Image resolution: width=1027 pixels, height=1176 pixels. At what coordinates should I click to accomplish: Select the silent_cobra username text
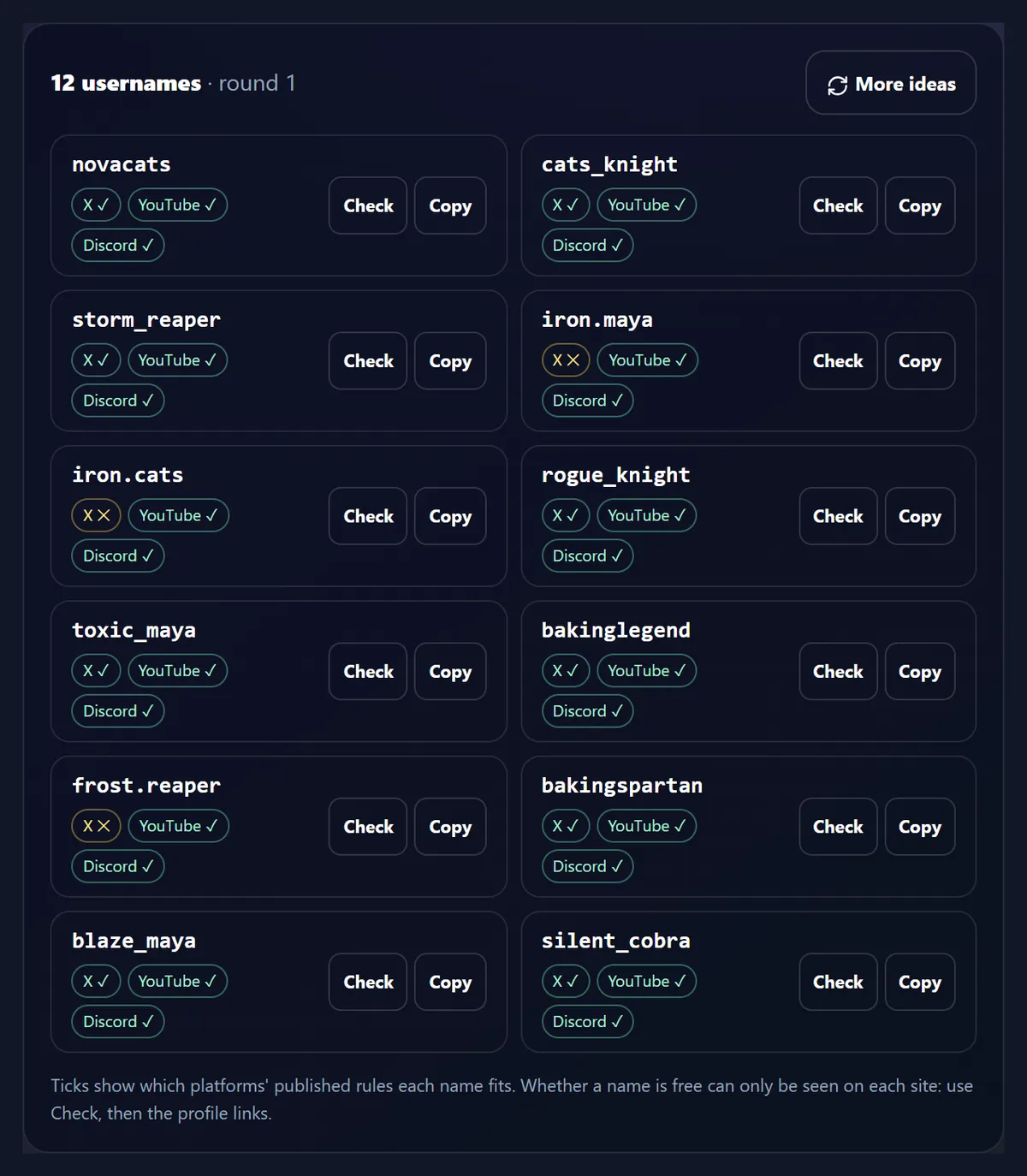point(616,941)
